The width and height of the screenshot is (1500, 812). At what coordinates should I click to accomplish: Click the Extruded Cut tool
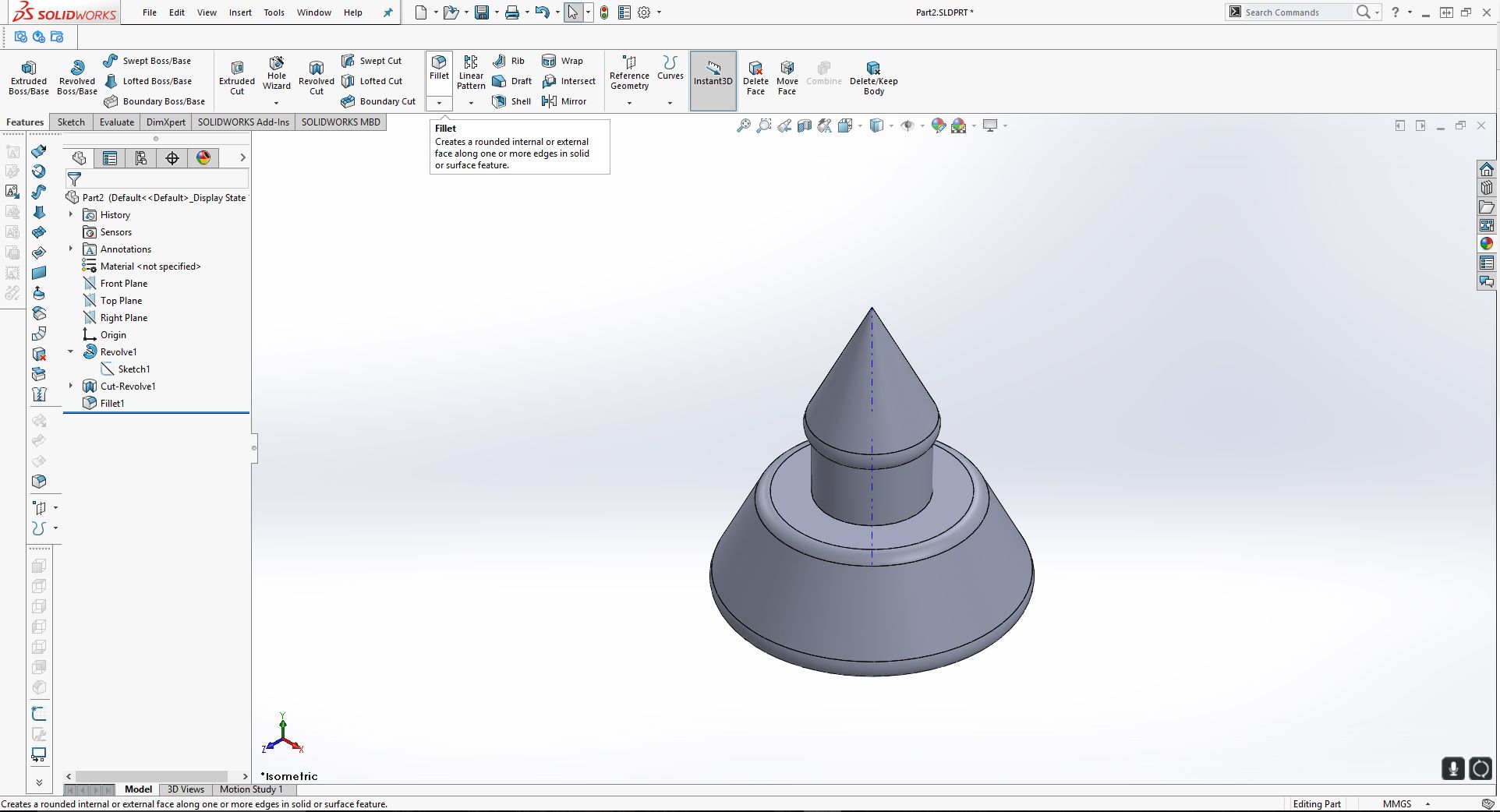pos(237,78)
